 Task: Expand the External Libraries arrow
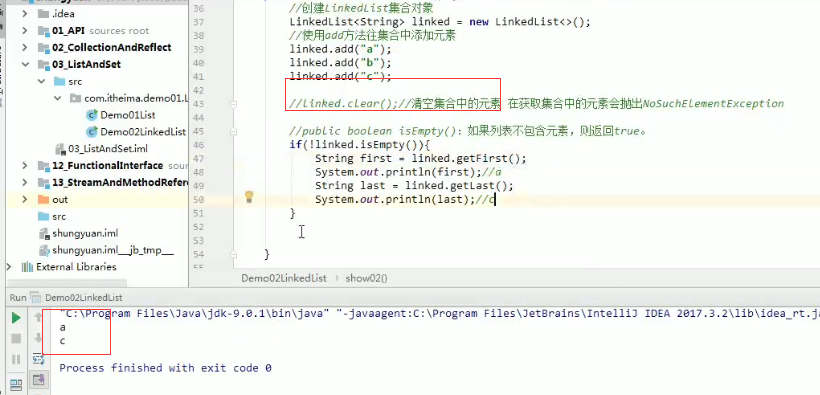click(8, 267)
